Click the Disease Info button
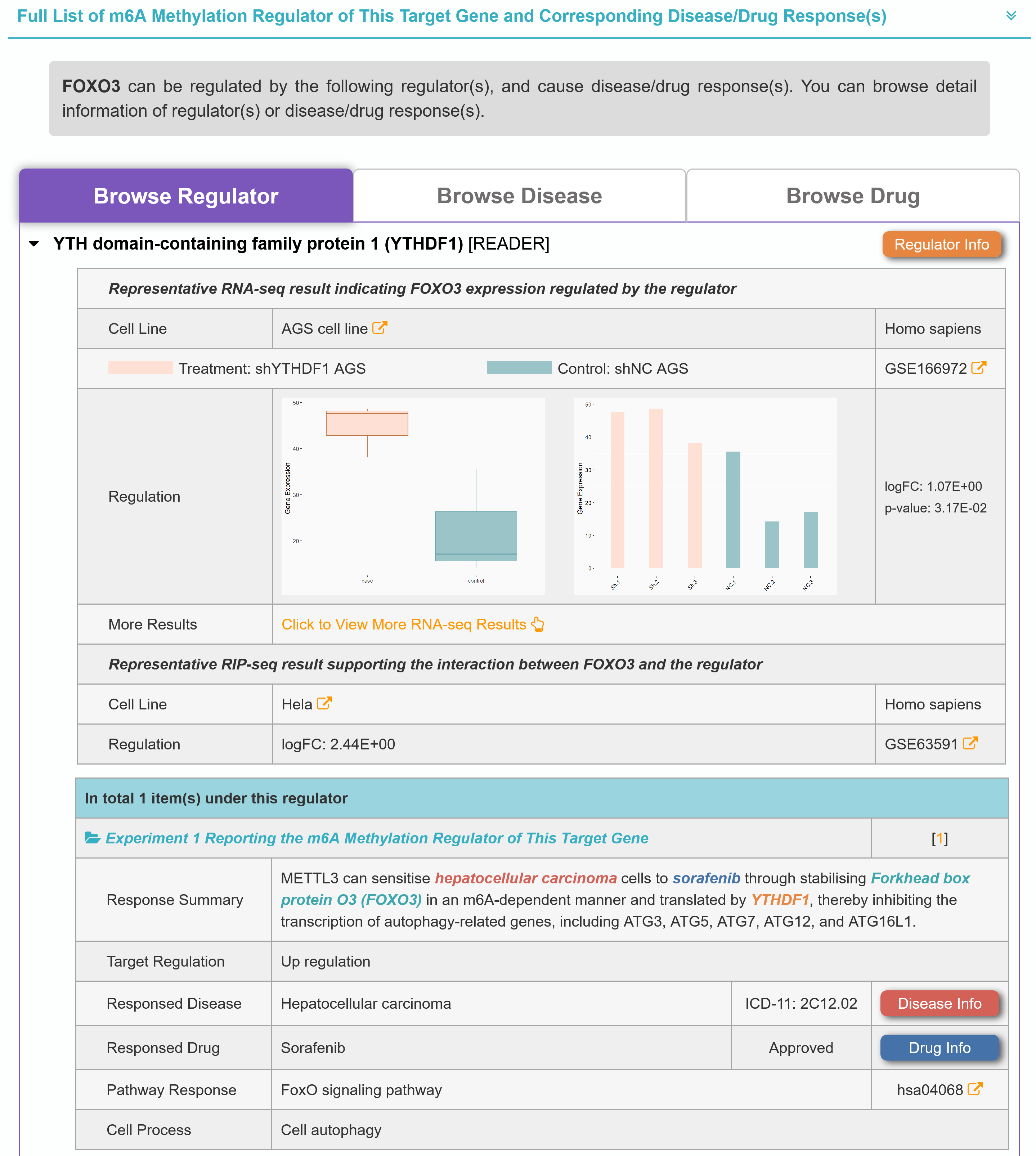Viewport: 1036px width, 1156px height. pos(939,1003)
